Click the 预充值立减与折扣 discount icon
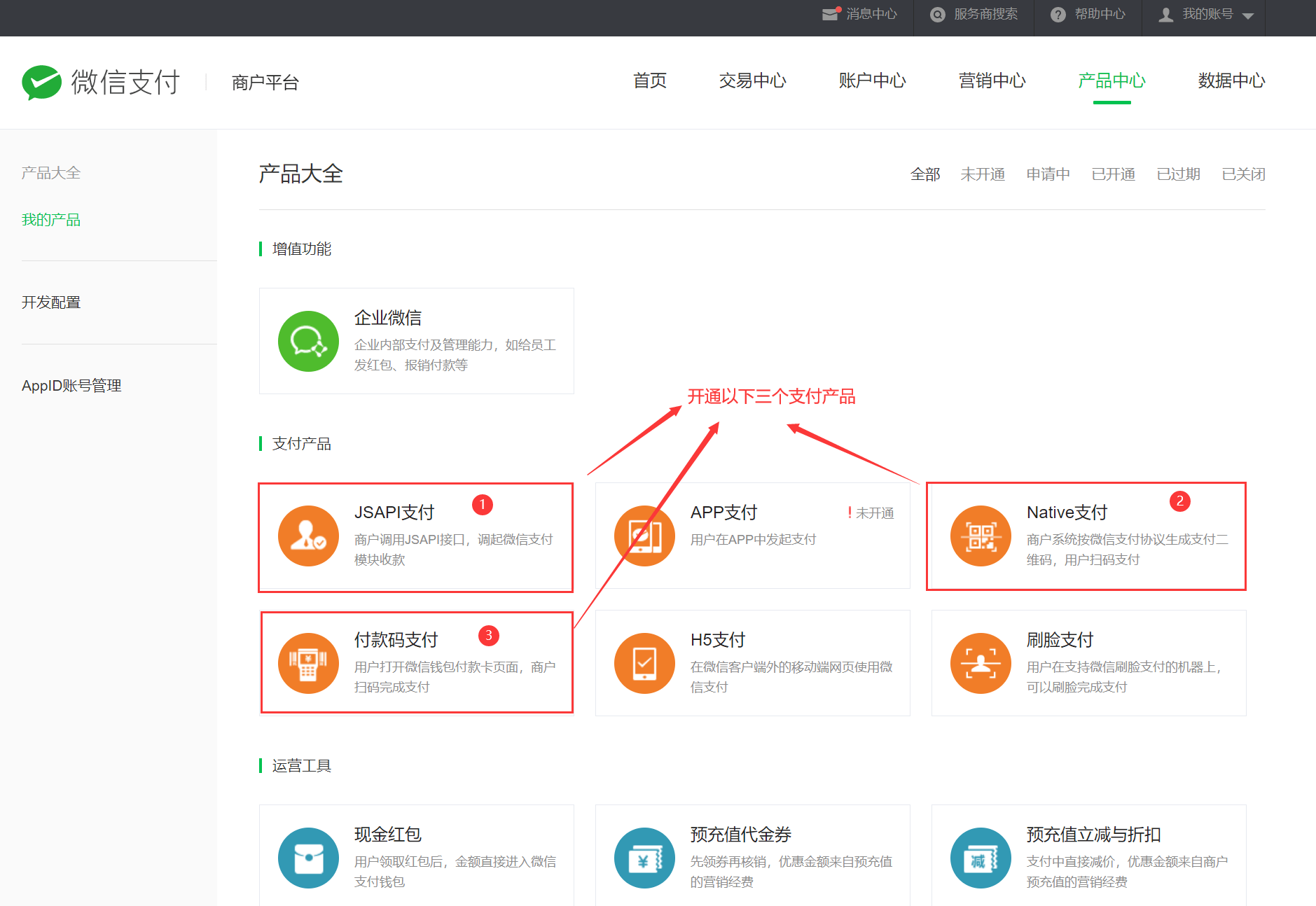Screen dimensions: 1316x906 981,858
